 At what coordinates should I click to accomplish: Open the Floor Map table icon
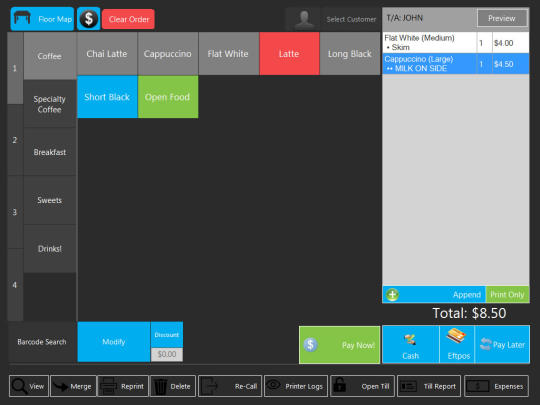22,18
